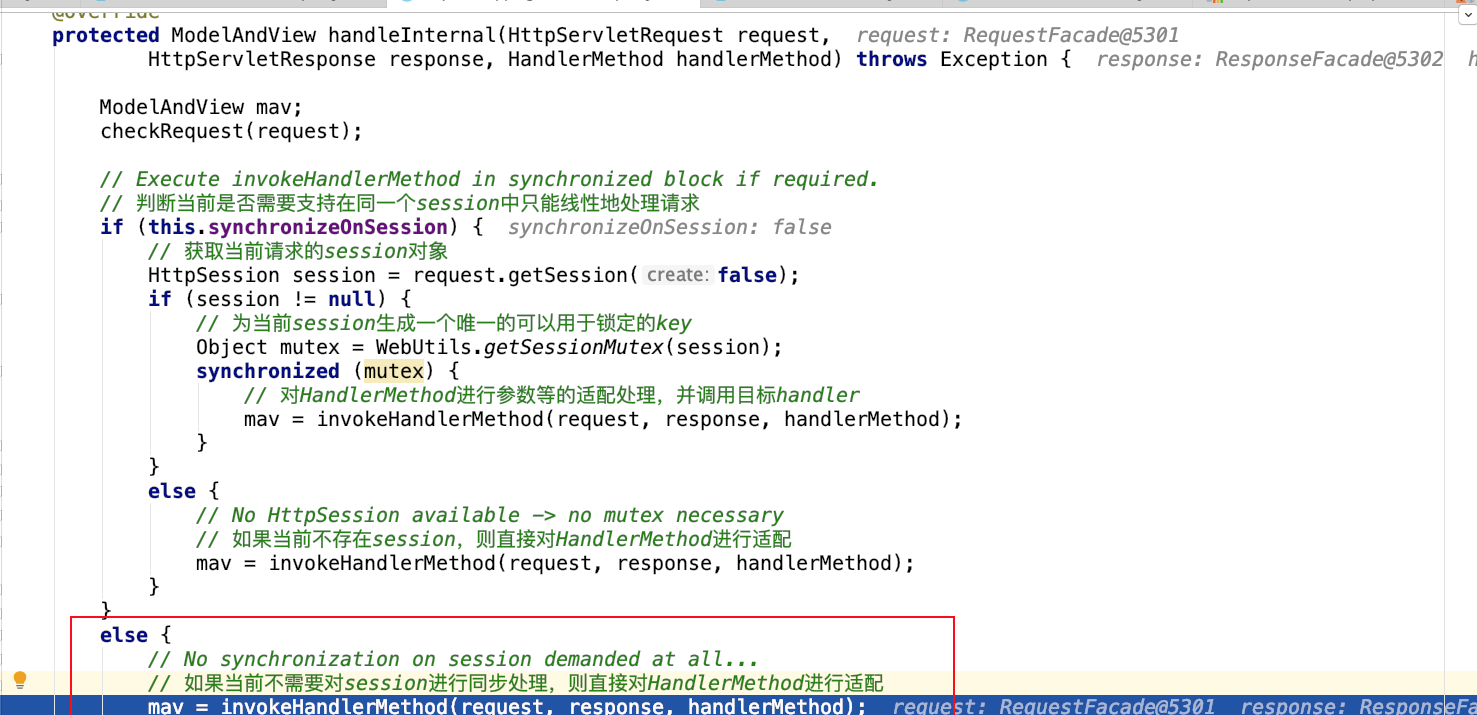
Task: Place cursor on ModelAndView mav; declaration
Action: coord(201,107)
